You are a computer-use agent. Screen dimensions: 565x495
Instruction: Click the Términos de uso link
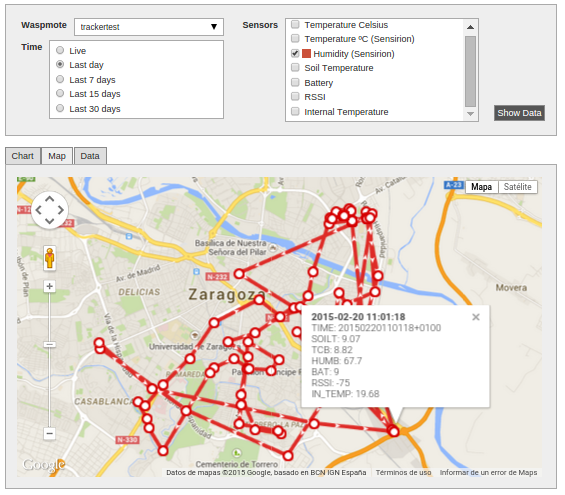(x=404, y=473)
